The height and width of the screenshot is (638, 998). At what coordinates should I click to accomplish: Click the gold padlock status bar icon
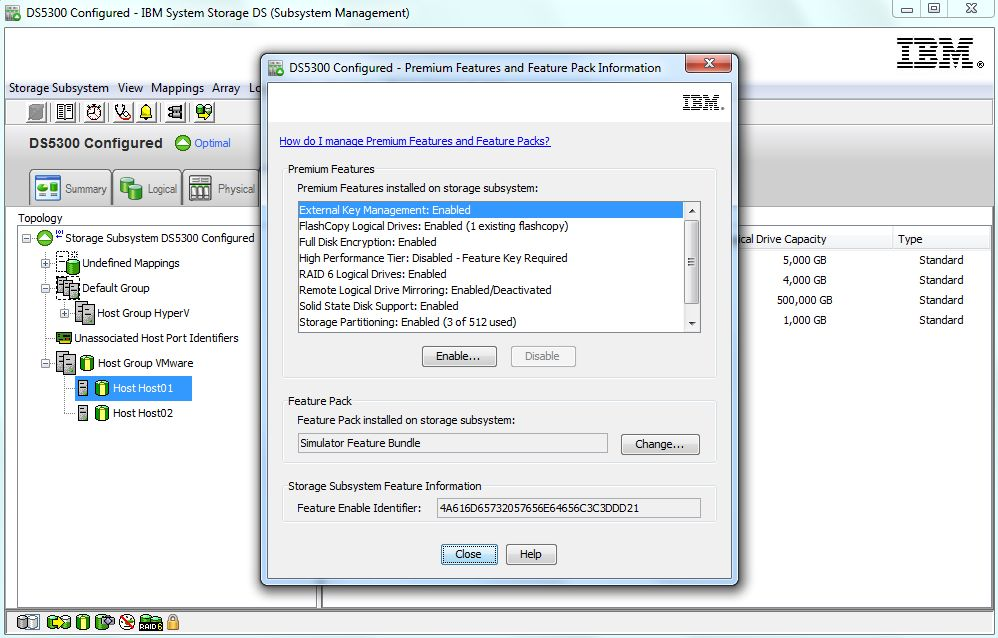pos(173,621)
